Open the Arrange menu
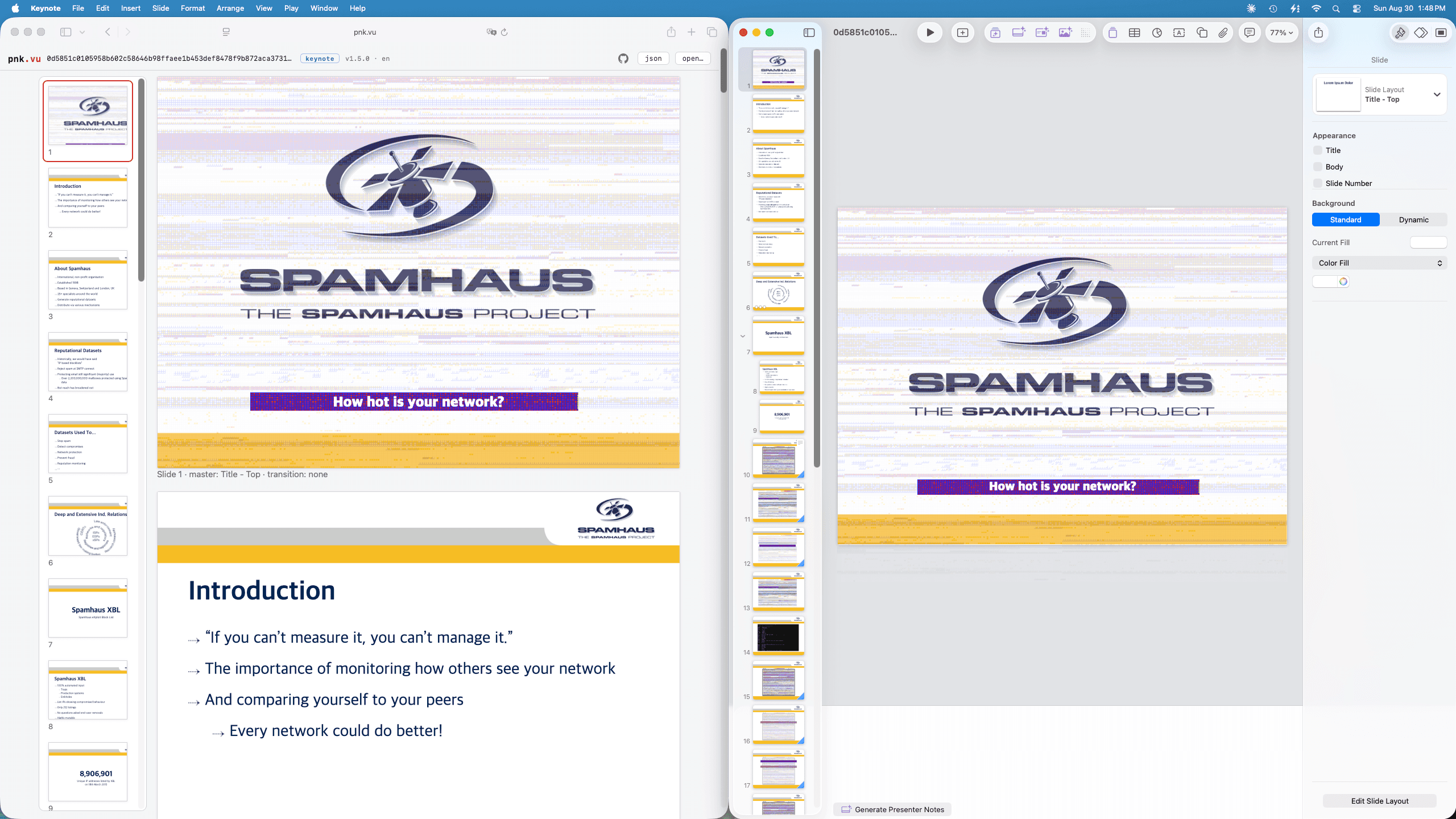 pyautogui.click(x=230, y=8)
